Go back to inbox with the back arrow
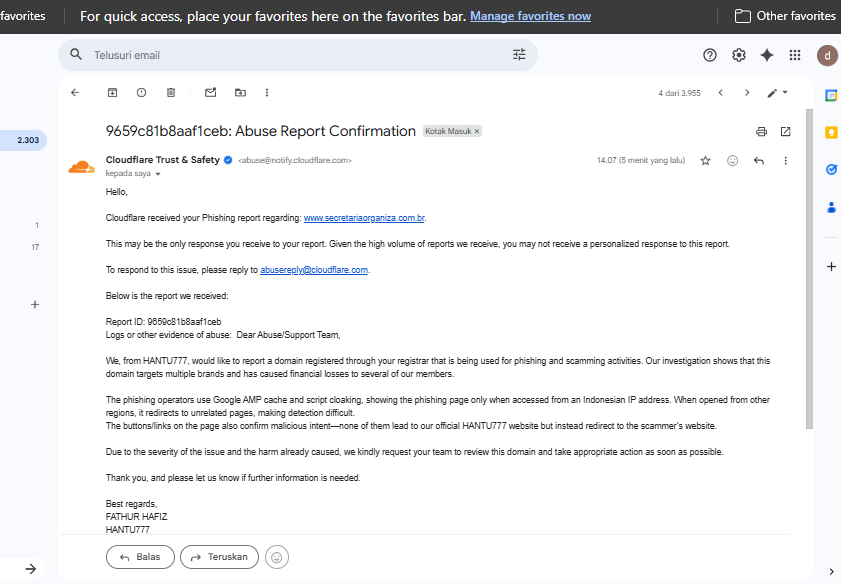 [x=75, y=93]
